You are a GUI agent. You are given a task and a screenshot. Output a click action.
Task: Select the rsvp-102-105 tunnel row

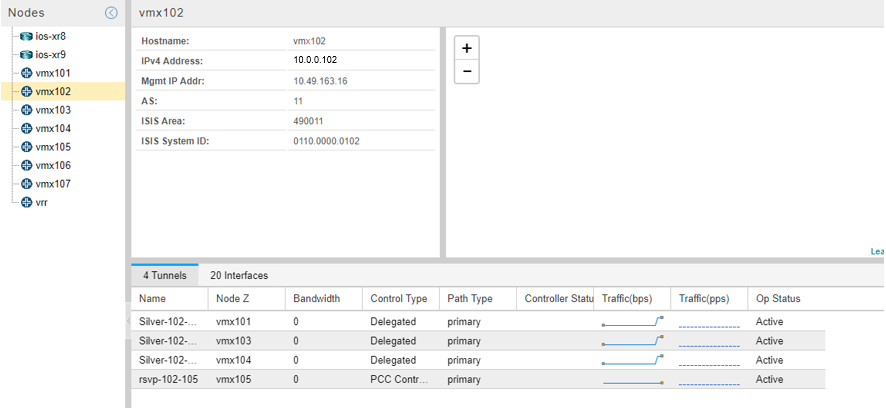pos(168,379)
